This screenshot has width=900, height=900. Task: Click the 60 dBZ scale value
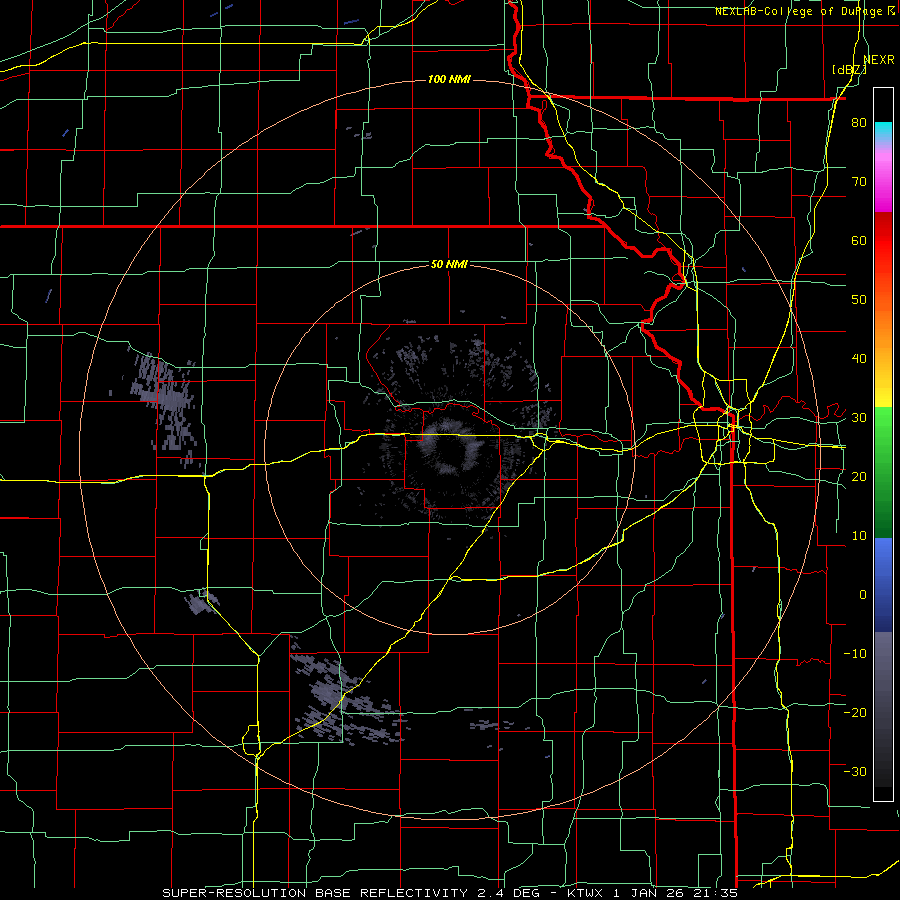pos(859,241)
